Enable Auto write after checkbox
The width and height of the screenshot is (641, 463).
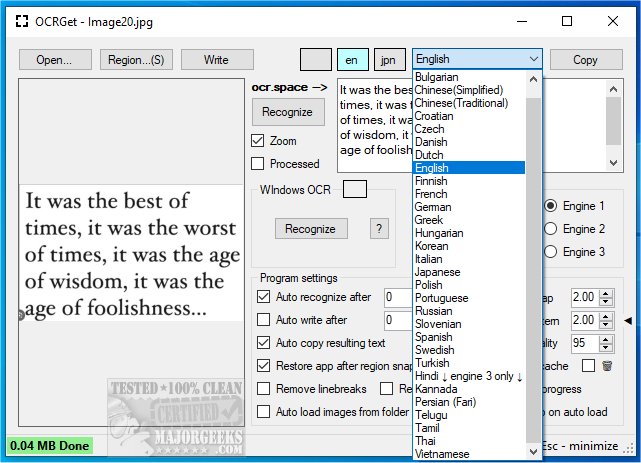click(x=264, y=320)
